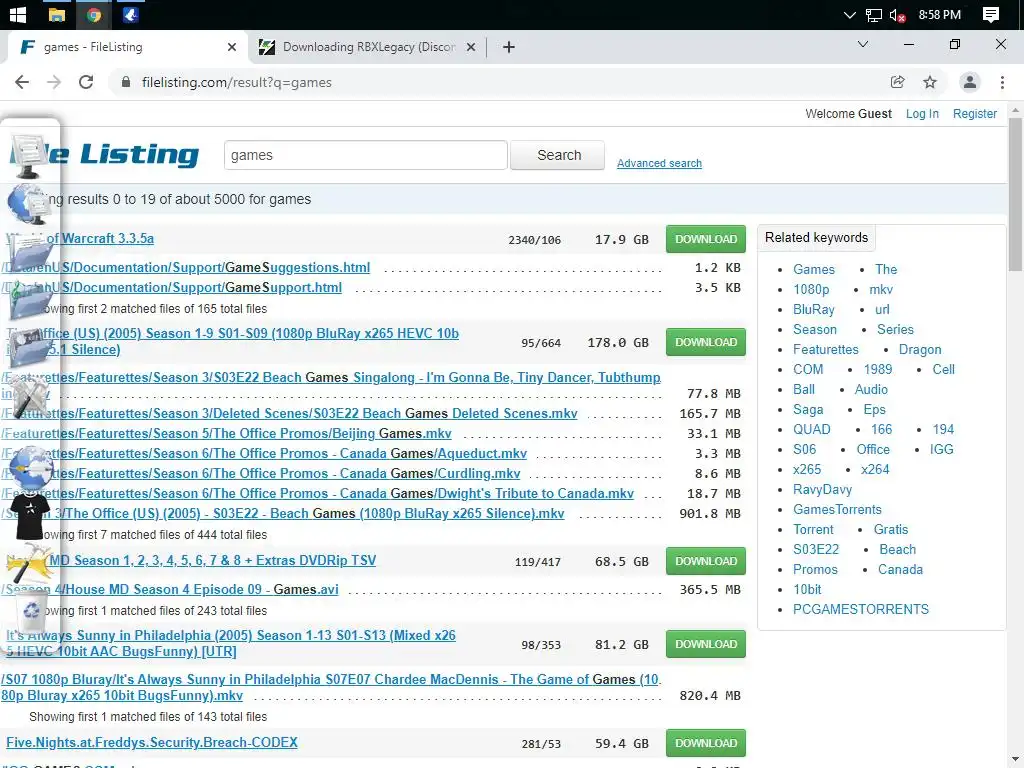Click the Chrome icon in the taskbar

pyautogui.click(x=93, y=14)
